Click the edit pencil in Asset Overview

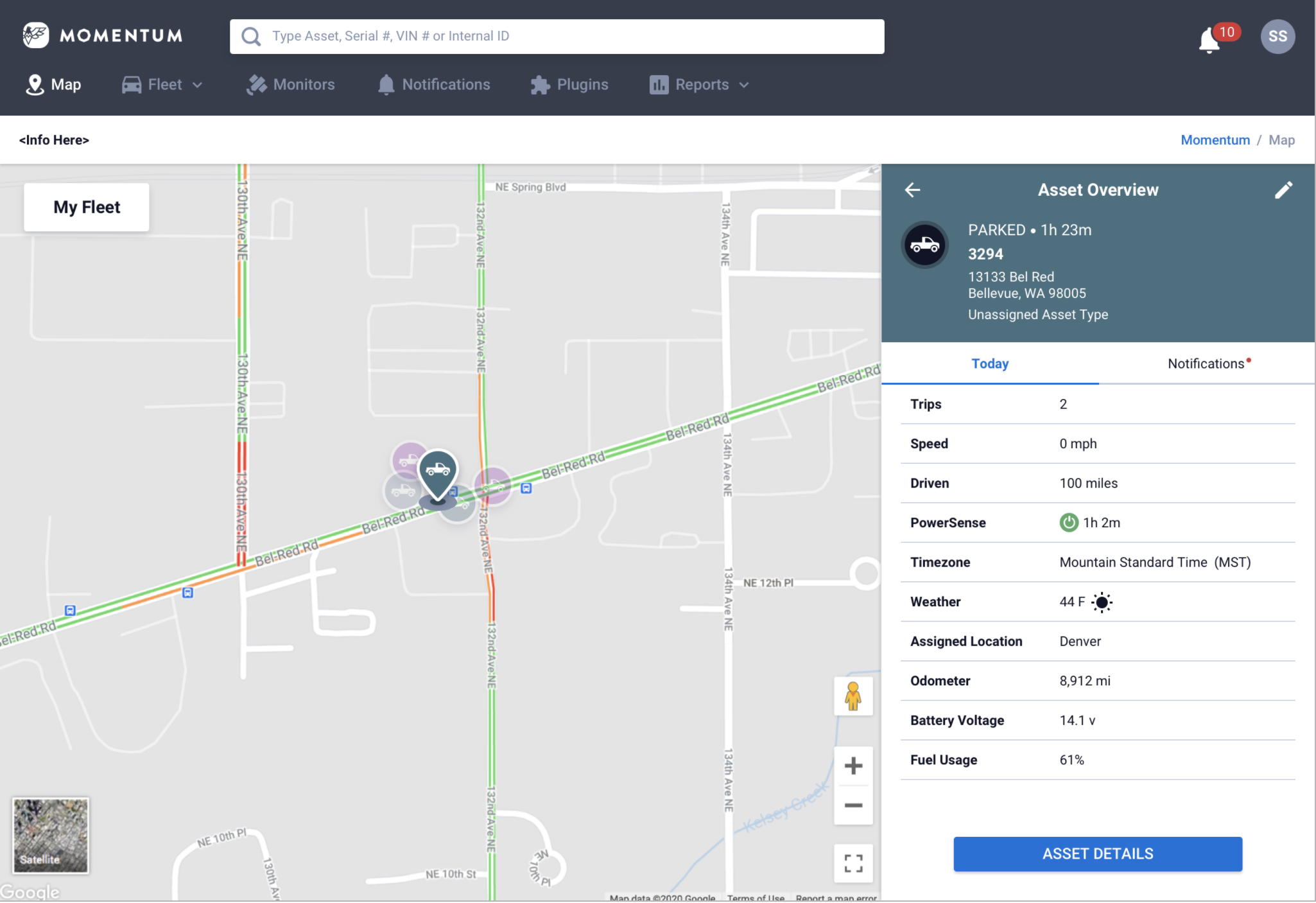[x=1284, y=190]
